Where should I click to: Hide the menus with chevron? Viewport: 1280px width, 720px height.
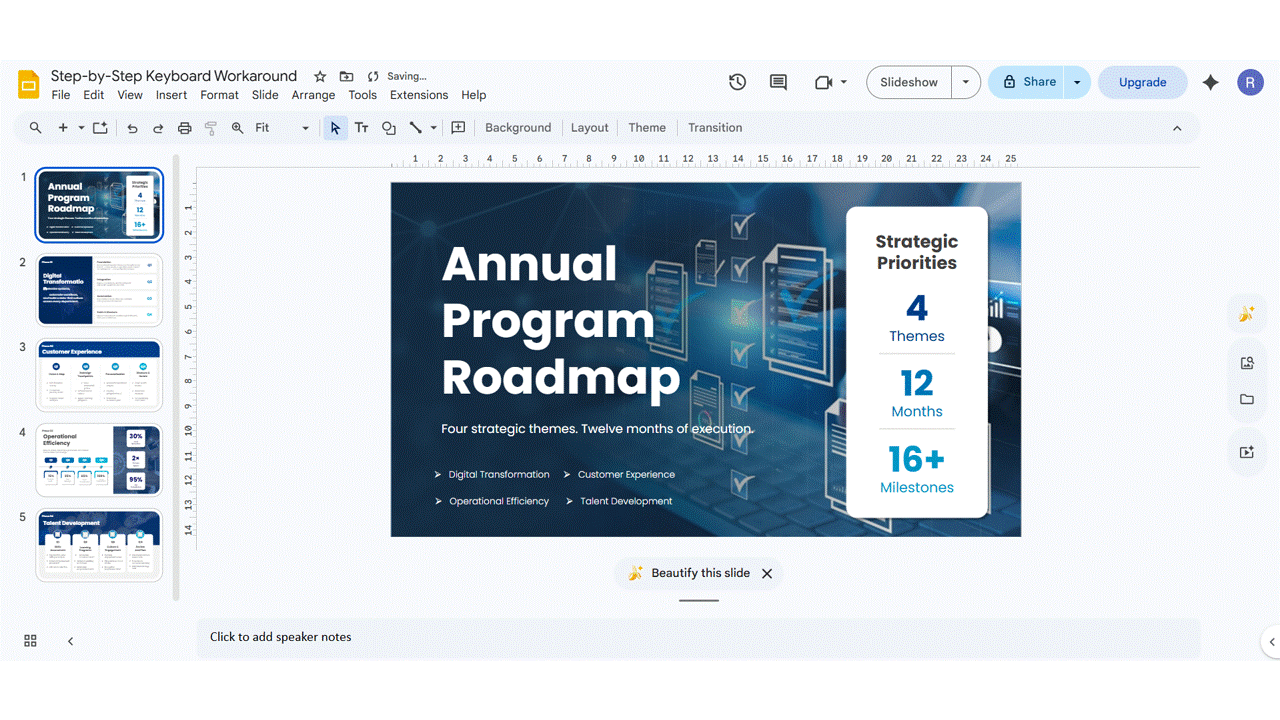(x=1177, y=128)
